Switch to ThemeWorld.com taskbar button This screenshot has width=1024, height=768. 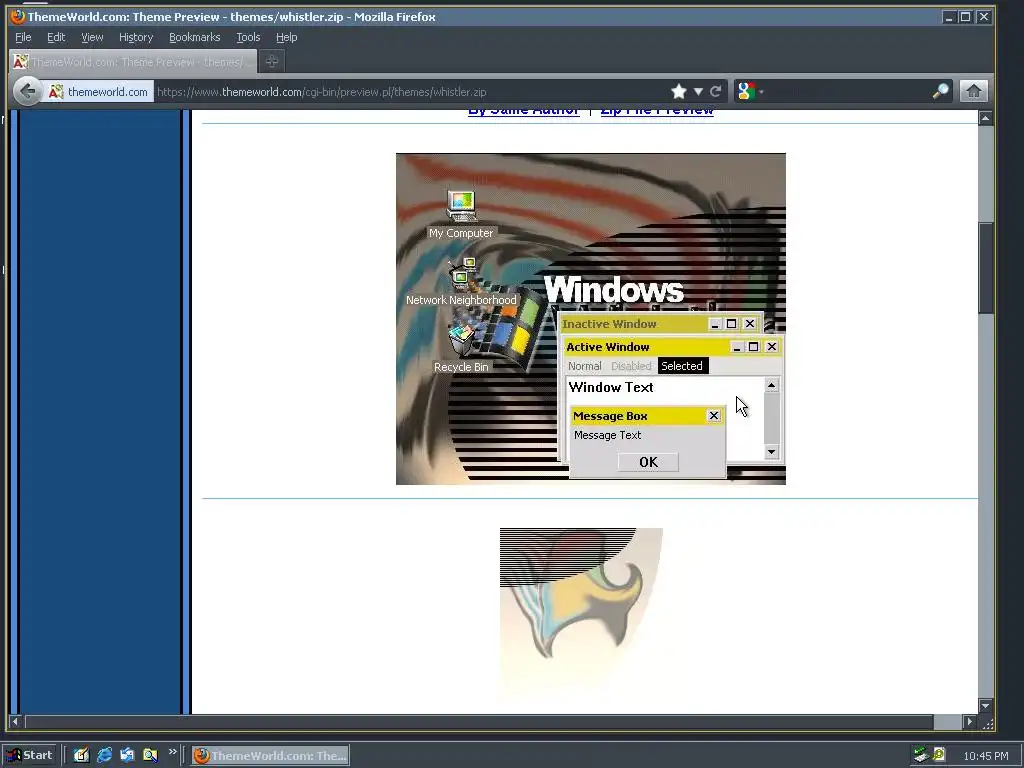click(x=270, y=756)
